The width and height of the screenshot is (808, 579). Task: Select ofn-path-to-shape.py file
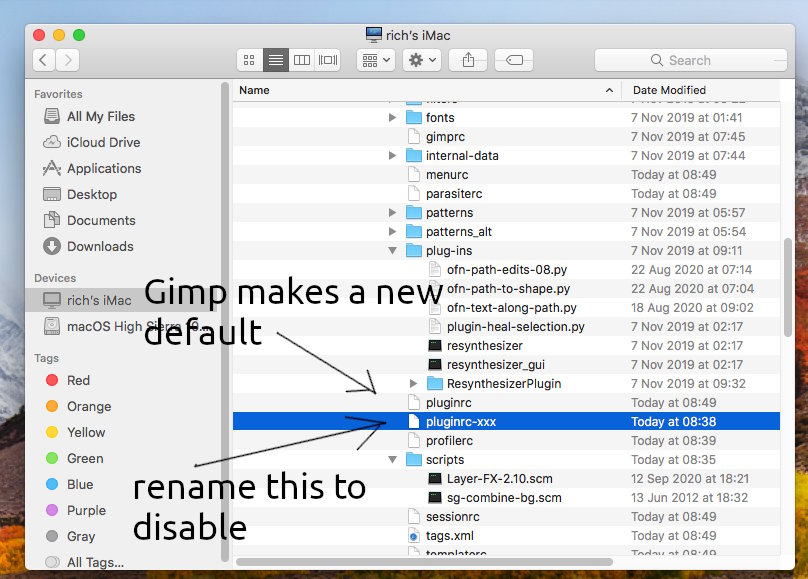[x=506, y=288]
